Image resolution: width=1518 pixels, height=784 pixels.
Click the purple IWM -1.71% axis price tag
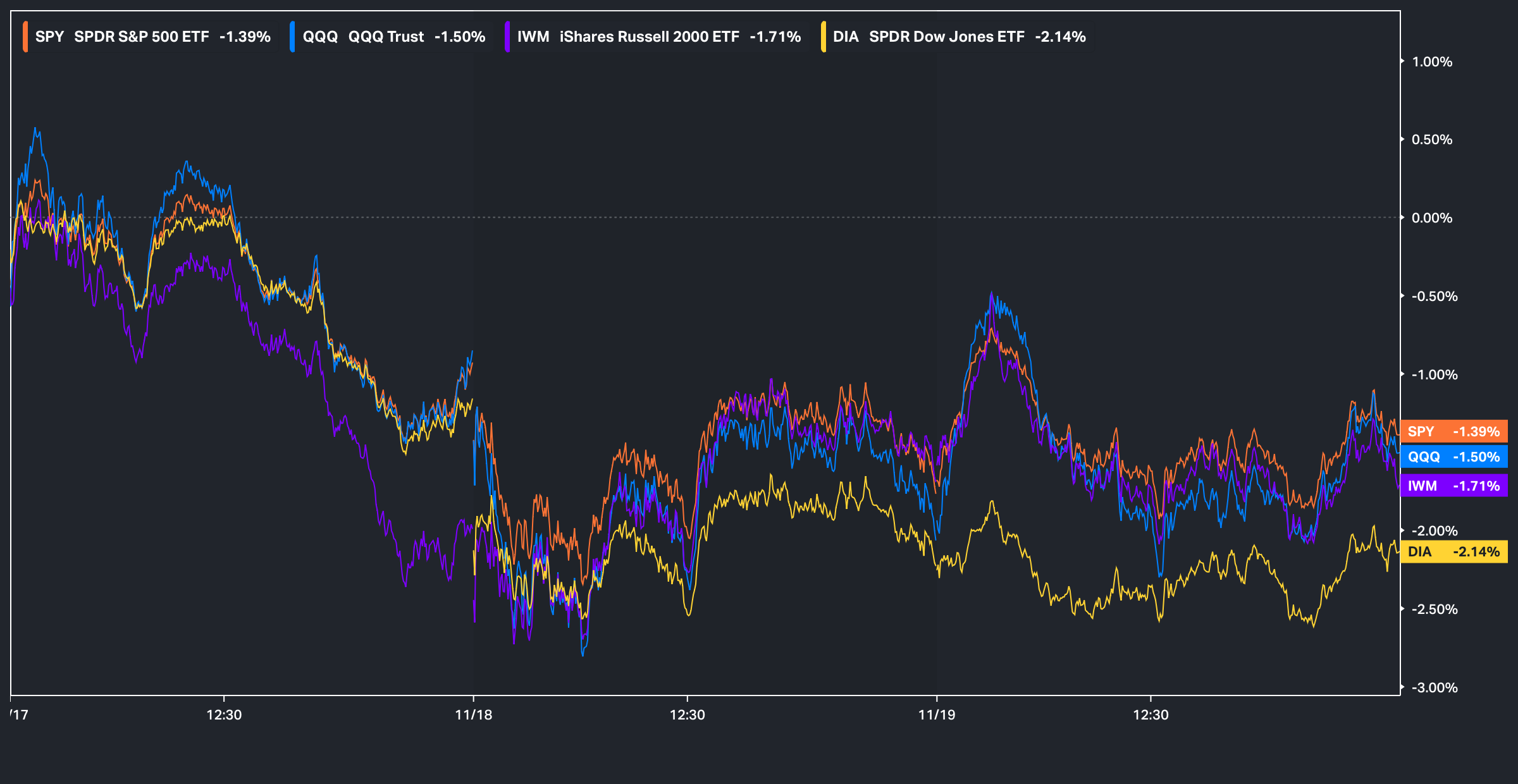click(x=1453, y=486)
